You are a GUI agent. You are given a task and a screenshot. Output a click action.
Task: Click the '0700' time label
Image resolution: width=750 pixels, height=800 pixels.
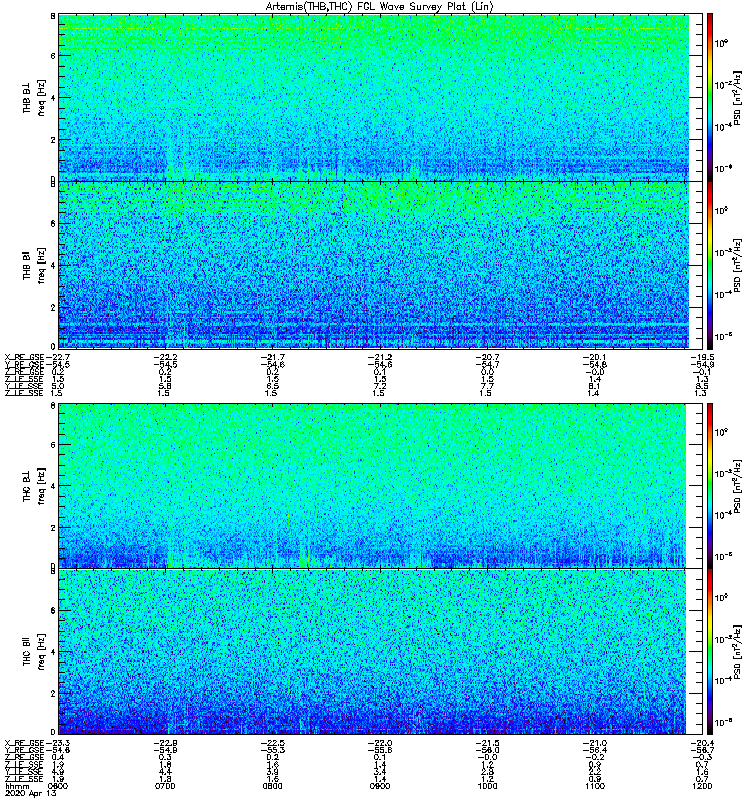pos(165,786)
